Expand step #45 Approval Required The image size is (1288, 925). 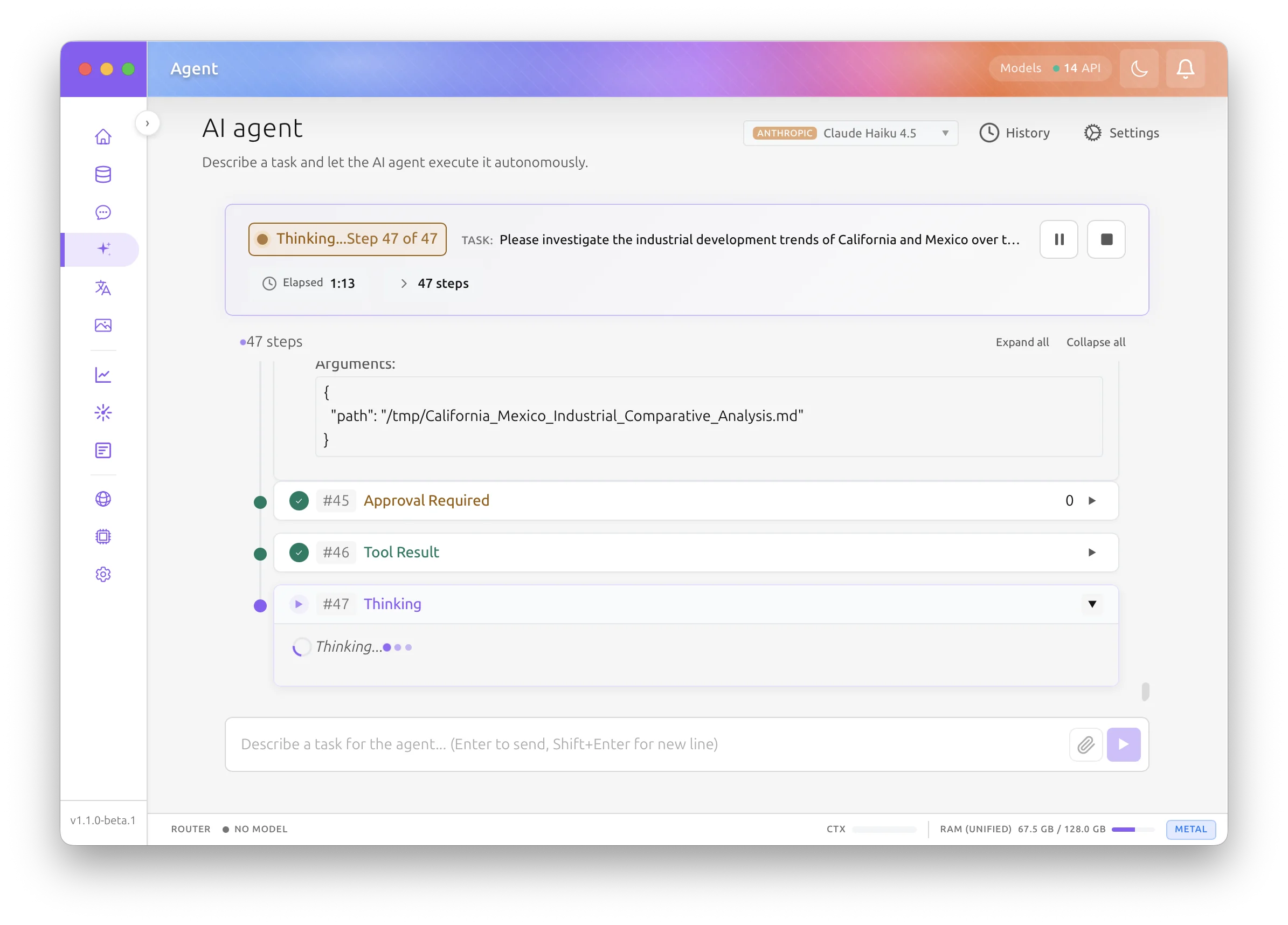1091,501
